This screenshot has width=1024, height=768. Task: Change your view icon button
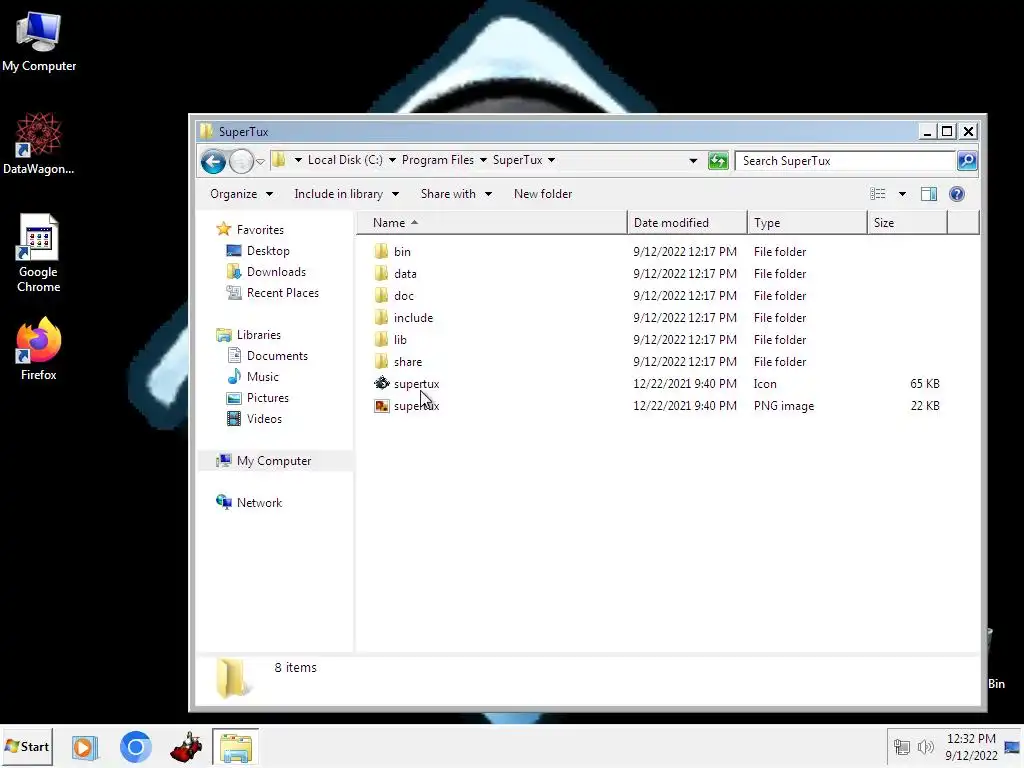point(878,194)
